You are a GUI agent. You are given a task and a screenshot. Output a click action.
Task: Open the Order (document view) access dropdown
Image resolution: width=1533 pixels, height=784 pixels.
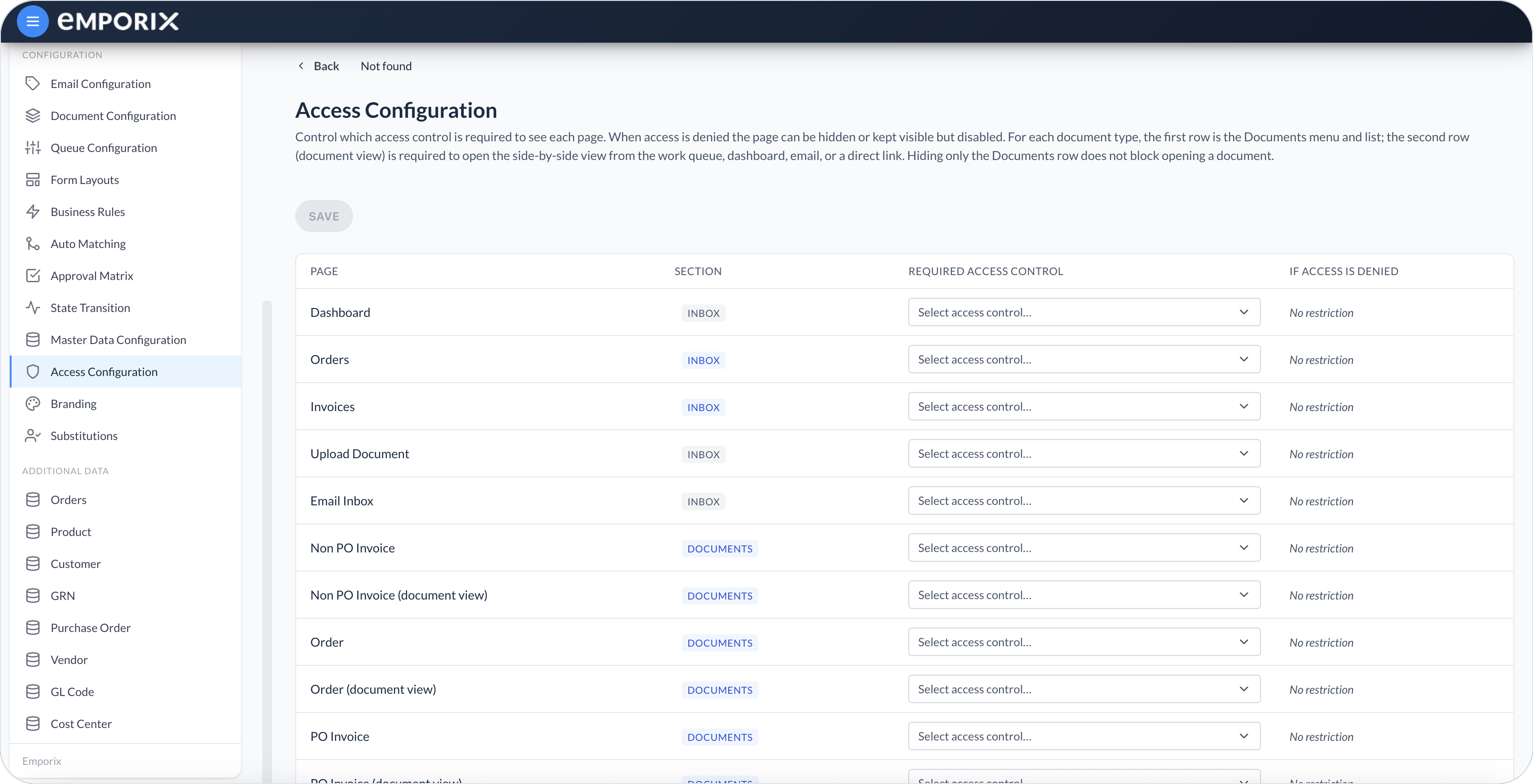(1084, 689)
